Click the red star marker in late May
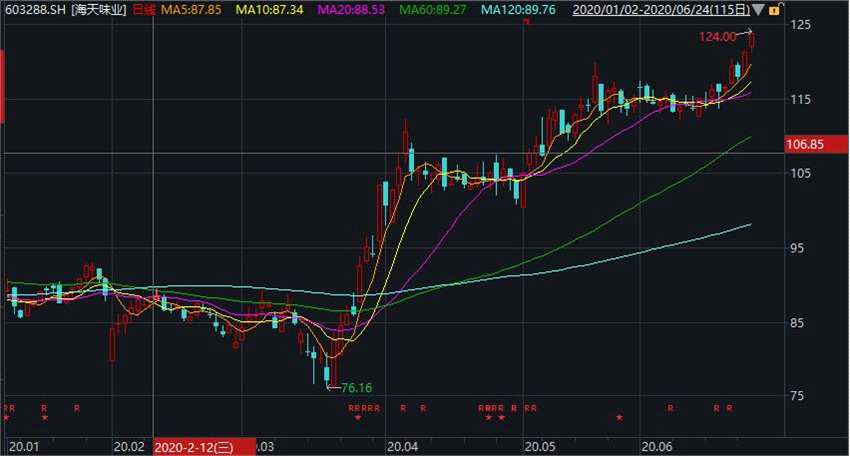Screen dimensions: 850x456 coord(619,418)
